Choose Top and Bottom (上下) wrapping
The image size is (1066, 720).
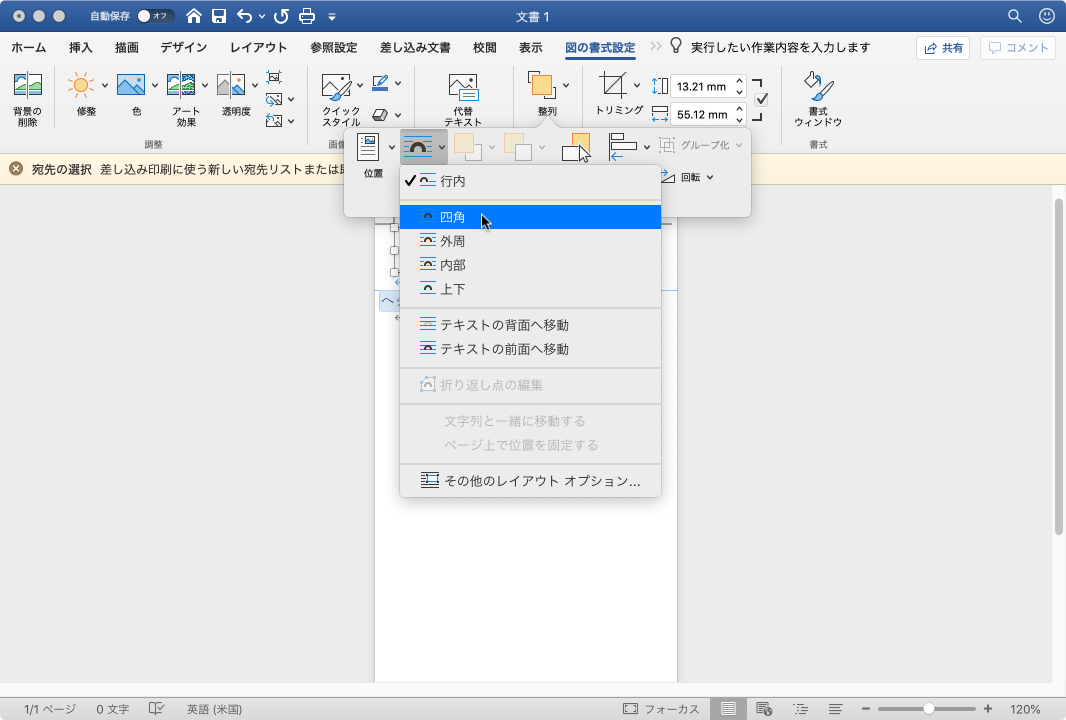tap(530, 288)
